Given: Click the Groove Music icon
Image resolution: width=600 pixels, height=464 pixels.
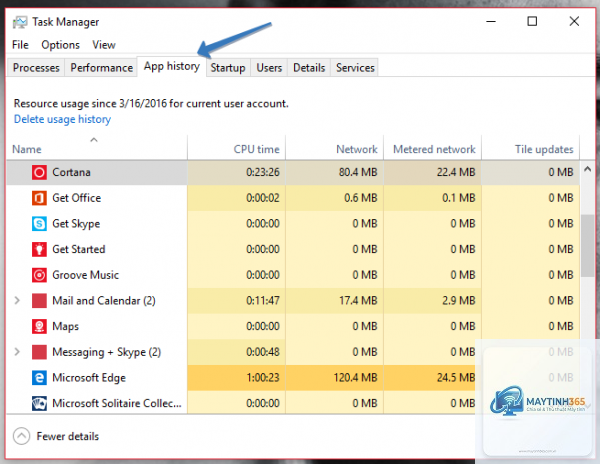Looking at the screenshot, I should coord(39,275).
